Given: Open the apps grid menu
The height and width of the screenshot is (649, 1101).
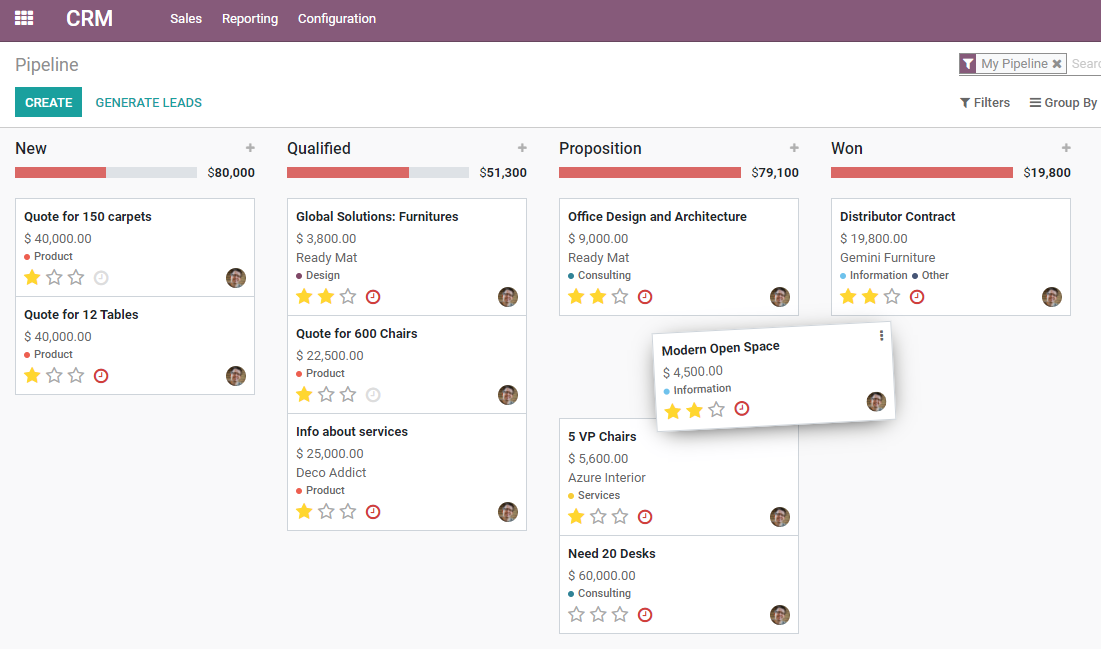Looking at the screenshot, I should (23, 18).
